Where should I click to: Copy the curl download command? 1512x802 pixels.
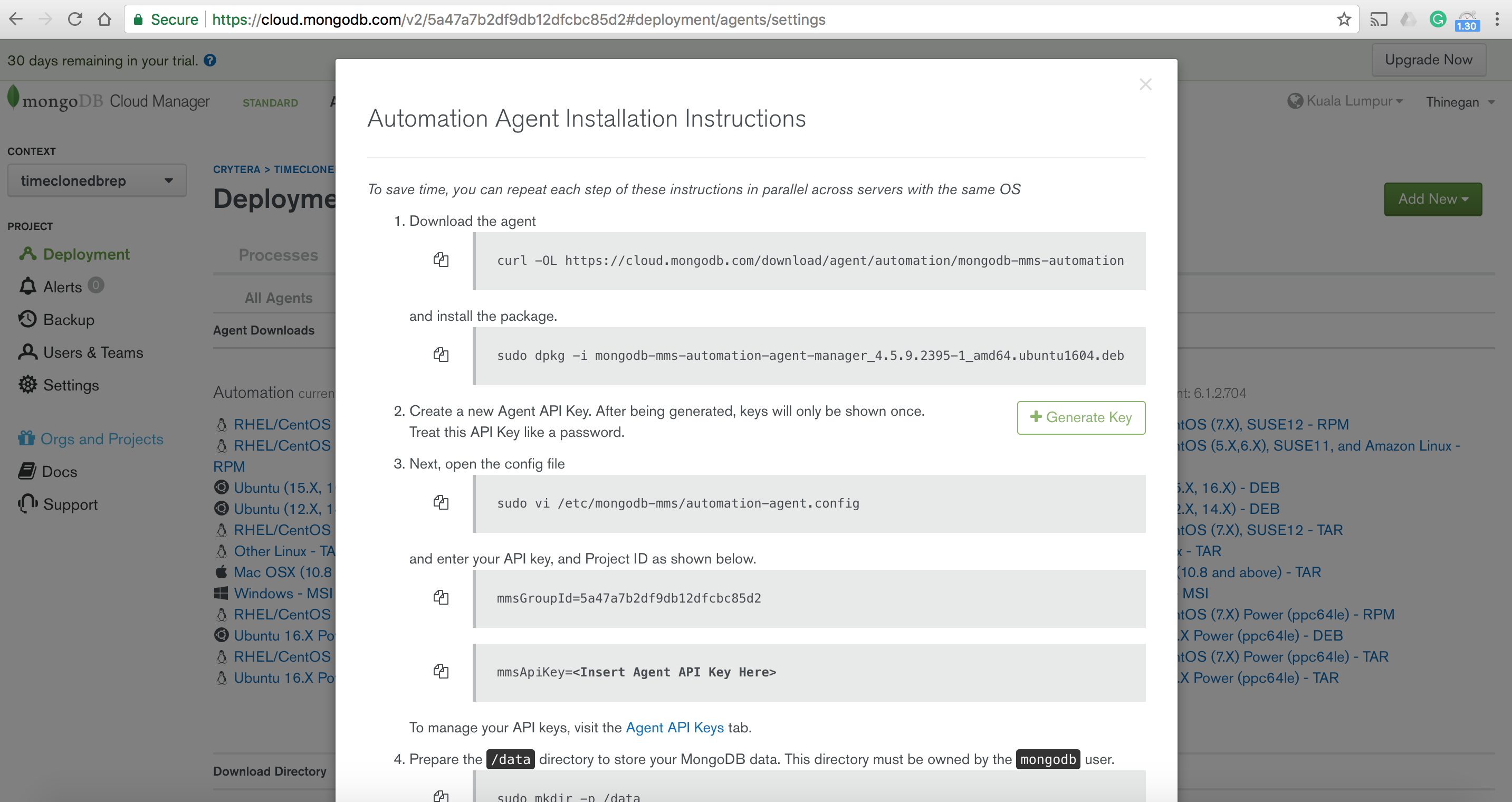click(441, 260)
